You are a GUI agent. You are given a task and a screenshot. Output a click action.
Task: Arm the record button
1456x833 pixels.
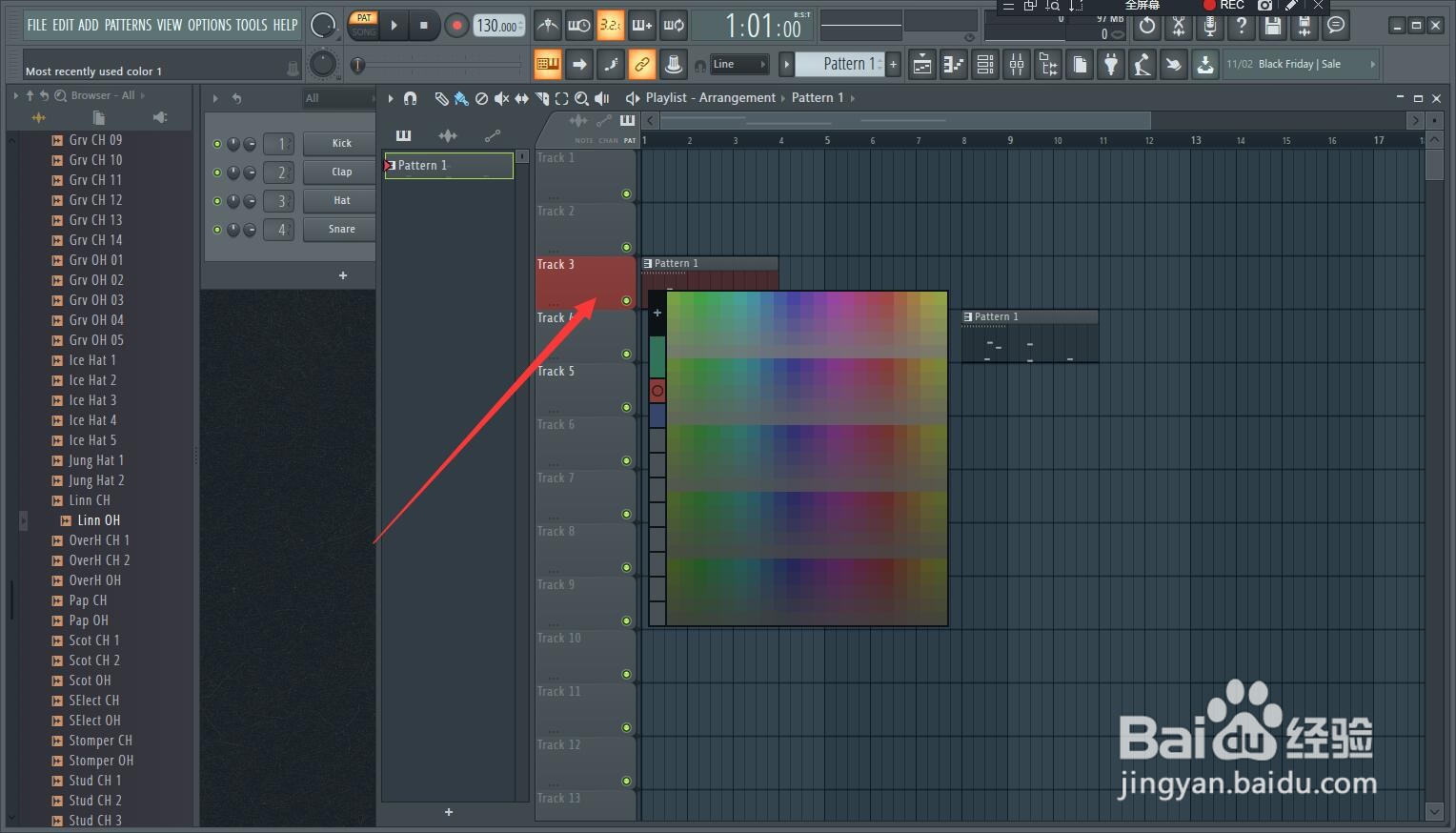click(x=456, y=26)
